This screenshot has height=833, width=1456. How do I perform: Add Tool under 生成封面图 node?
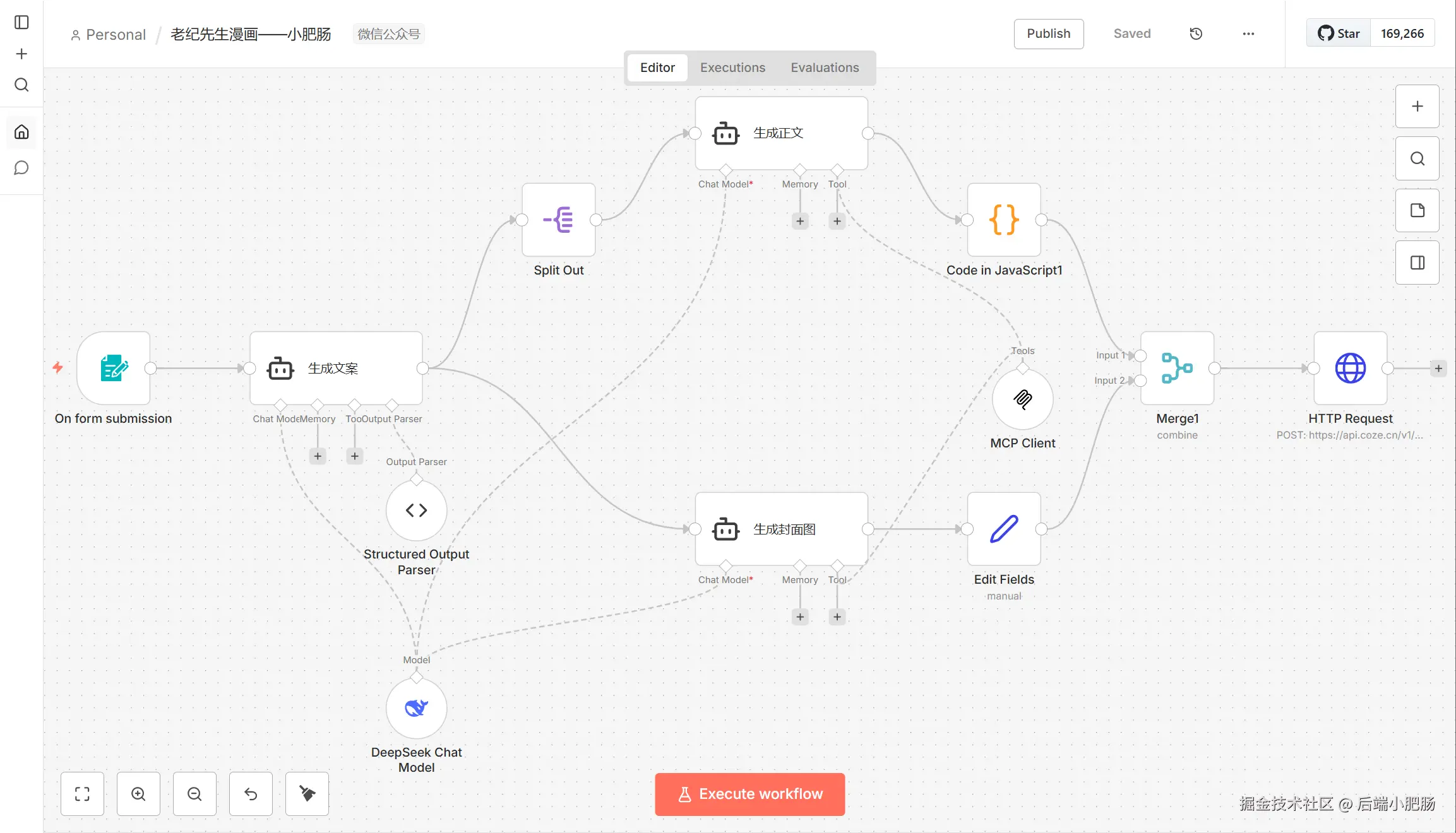point(837,617)
